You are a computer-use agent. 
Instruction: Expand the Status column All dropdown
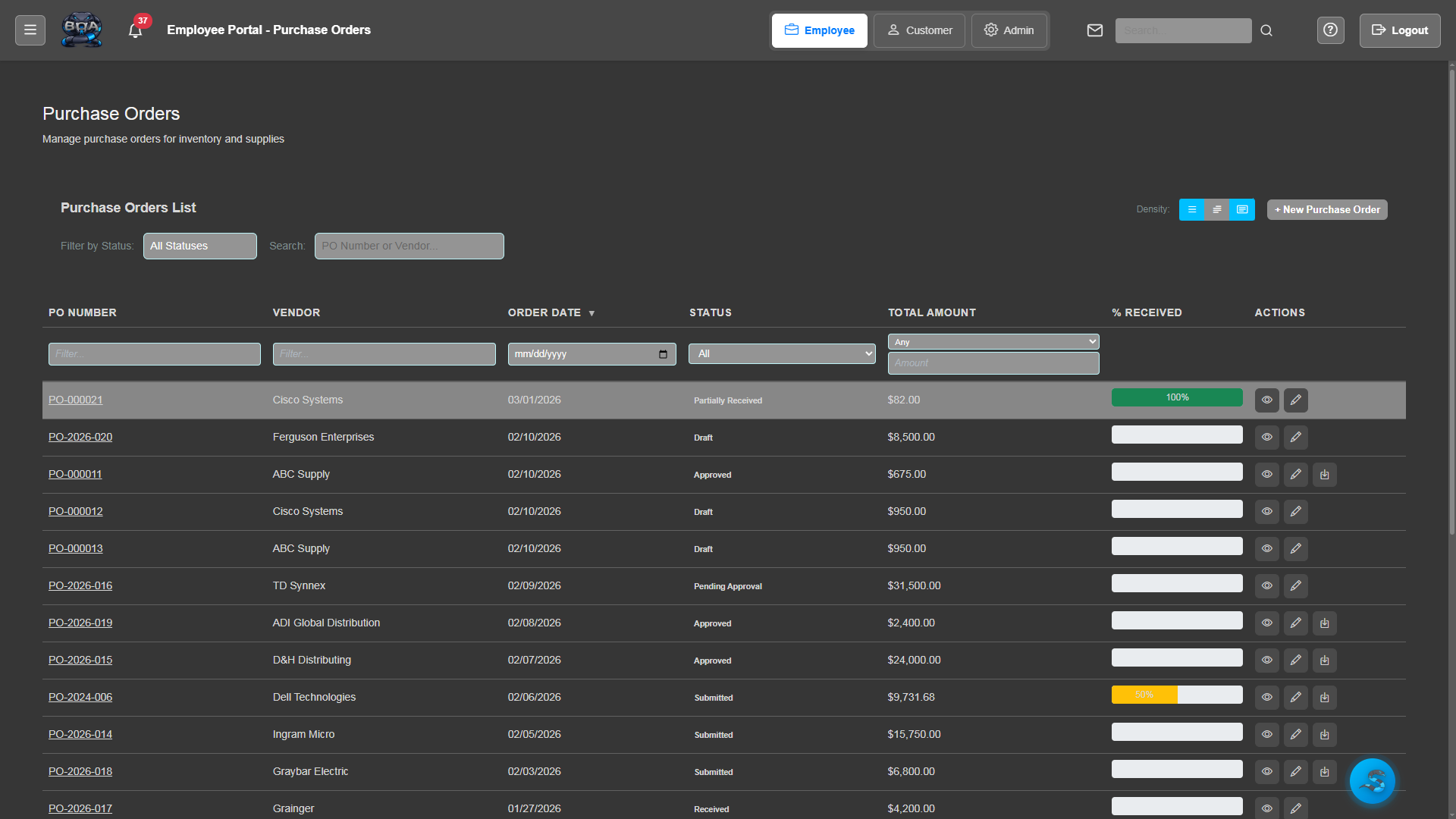point(782,354)
